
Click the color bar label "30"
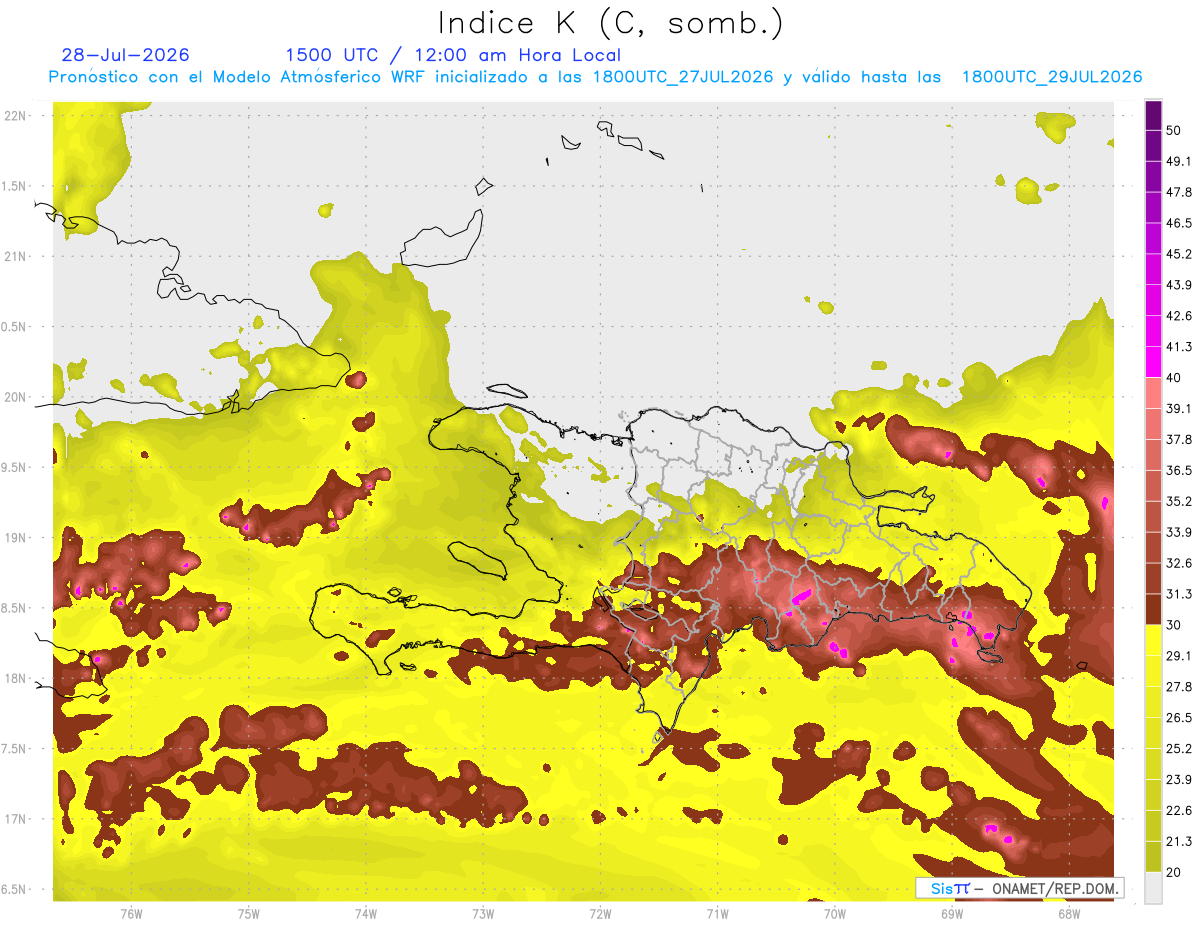pos(1174,625)
